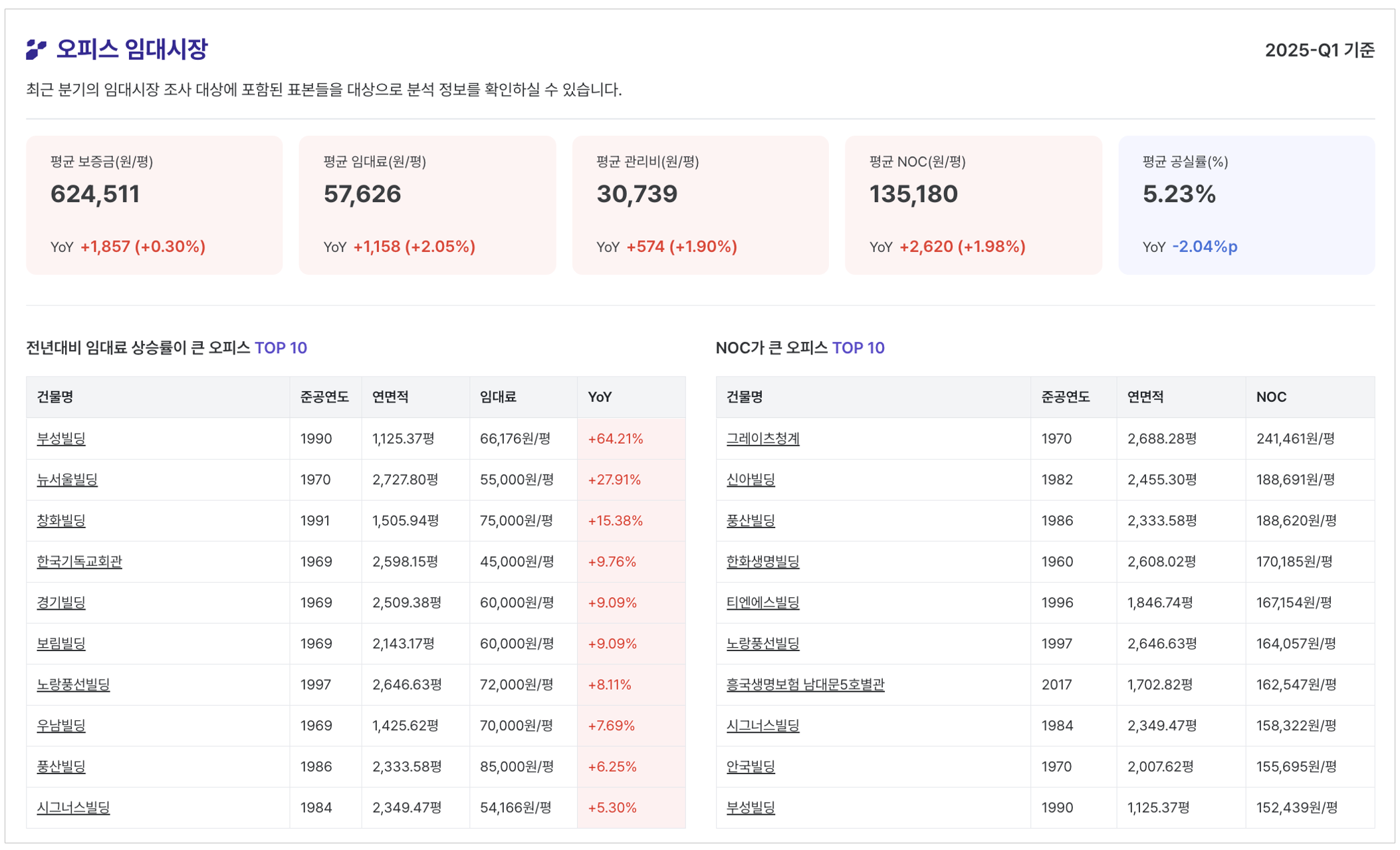Click the 임대료 column header
1400x850 pixels.
click(498, 397)
